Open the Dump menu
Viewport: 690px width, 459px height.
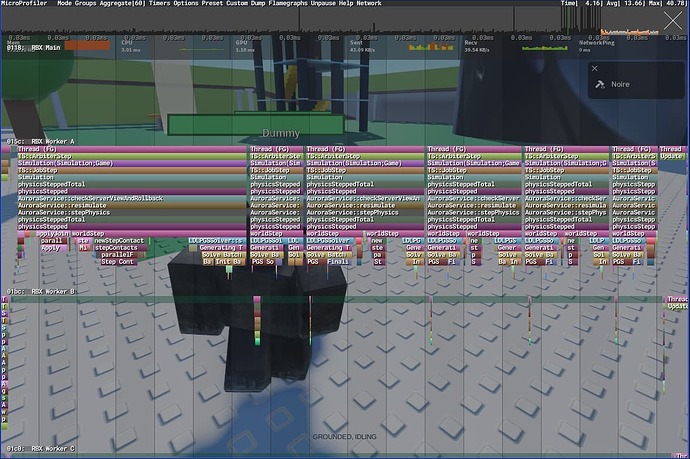tap(258, 3)
